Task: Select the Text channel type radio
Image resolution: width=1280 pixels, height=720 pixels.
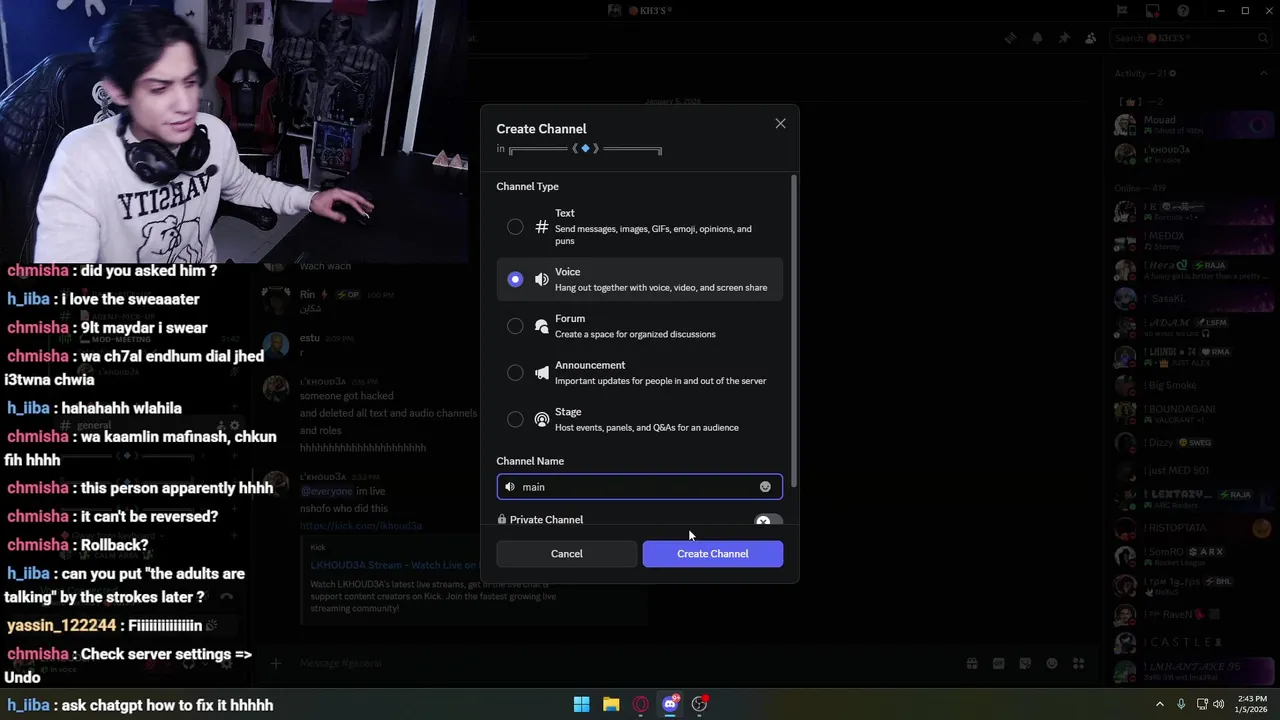Action: pos(515,227)
